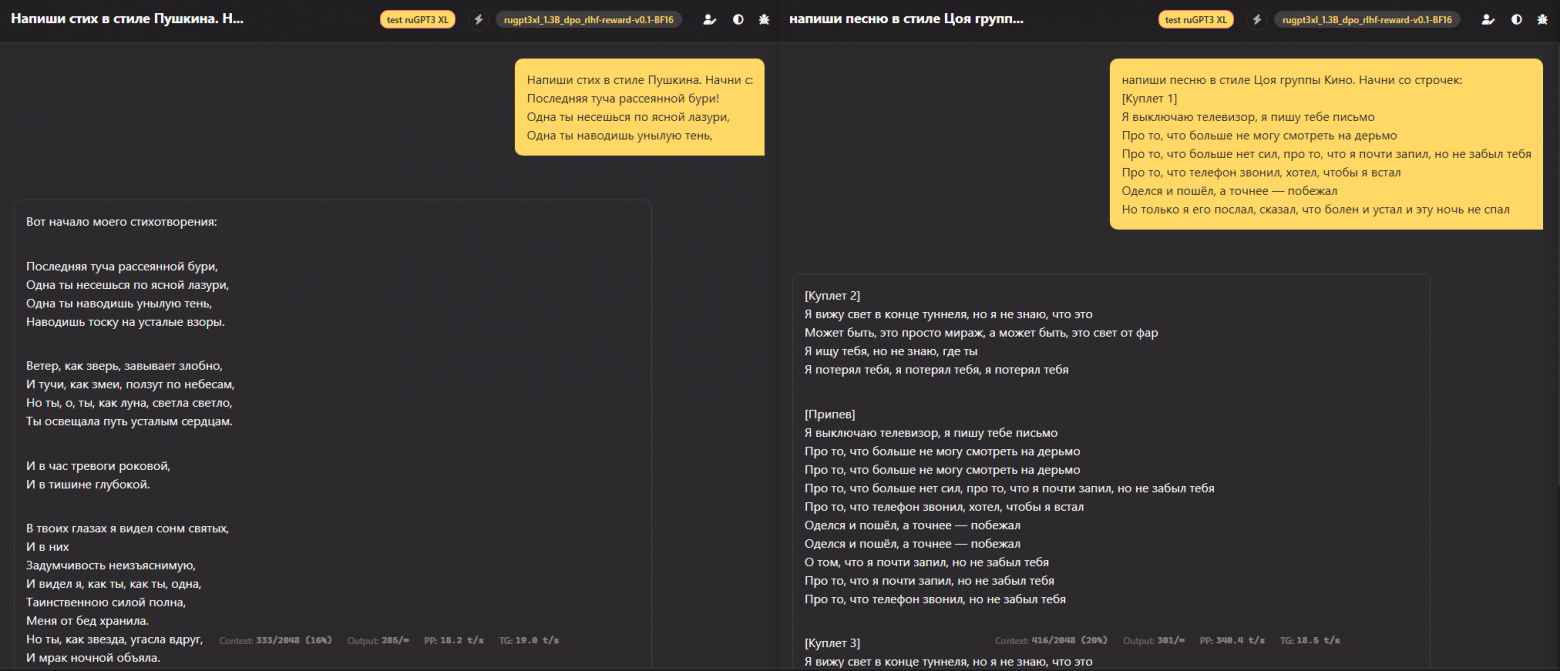
Task: Click line 'Ты освещала путь усталым сердцам.'
Action: click(129, 422)
